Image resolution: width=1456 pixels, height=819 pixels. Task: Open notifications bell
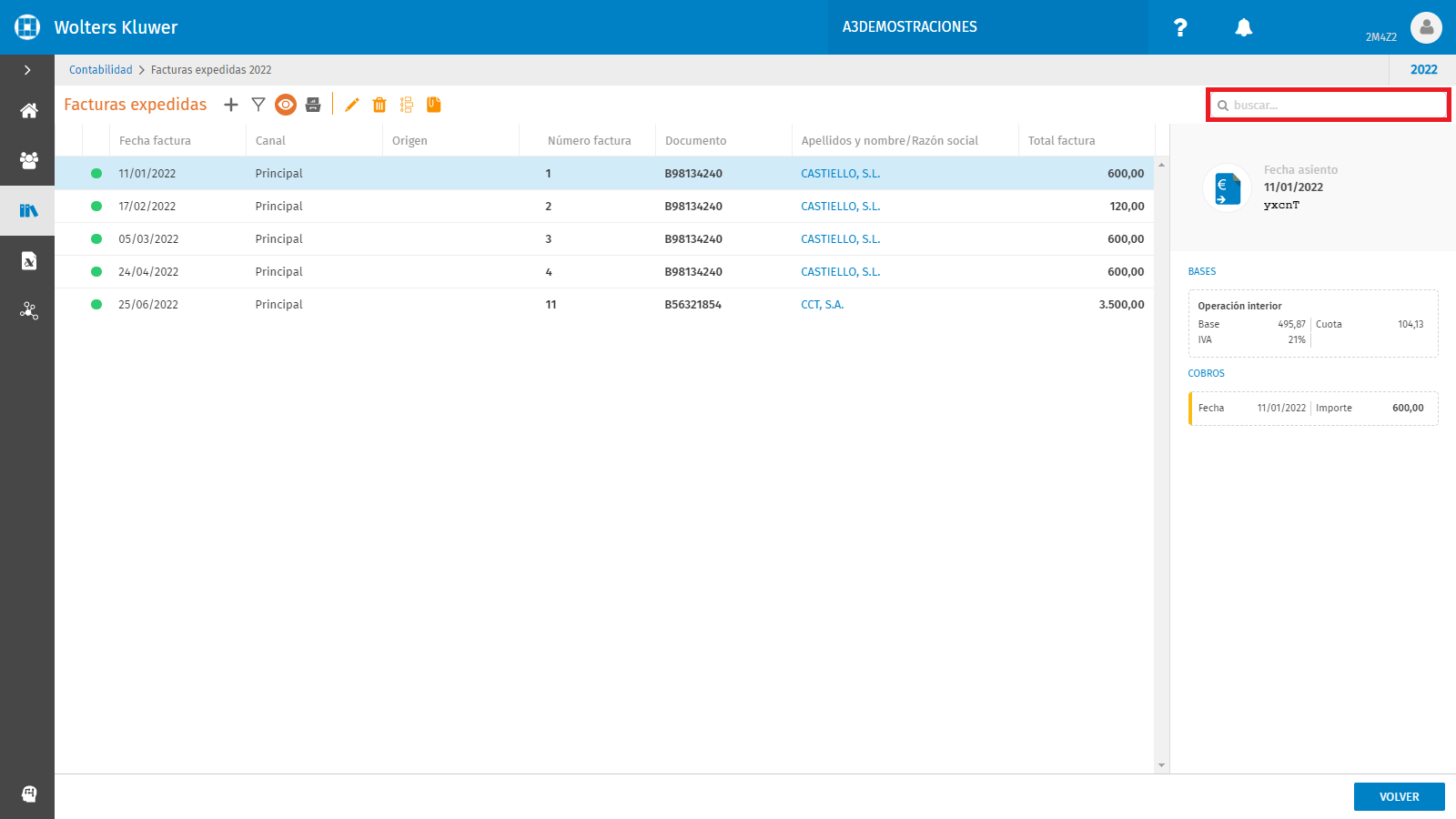(x=1244, y=27)
